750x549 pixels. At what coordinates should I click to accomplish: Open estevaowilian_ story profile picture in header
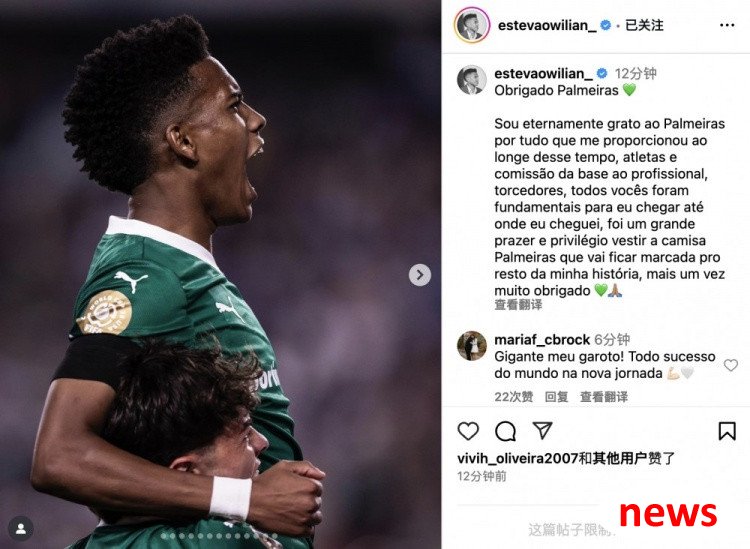pos(472,25)
